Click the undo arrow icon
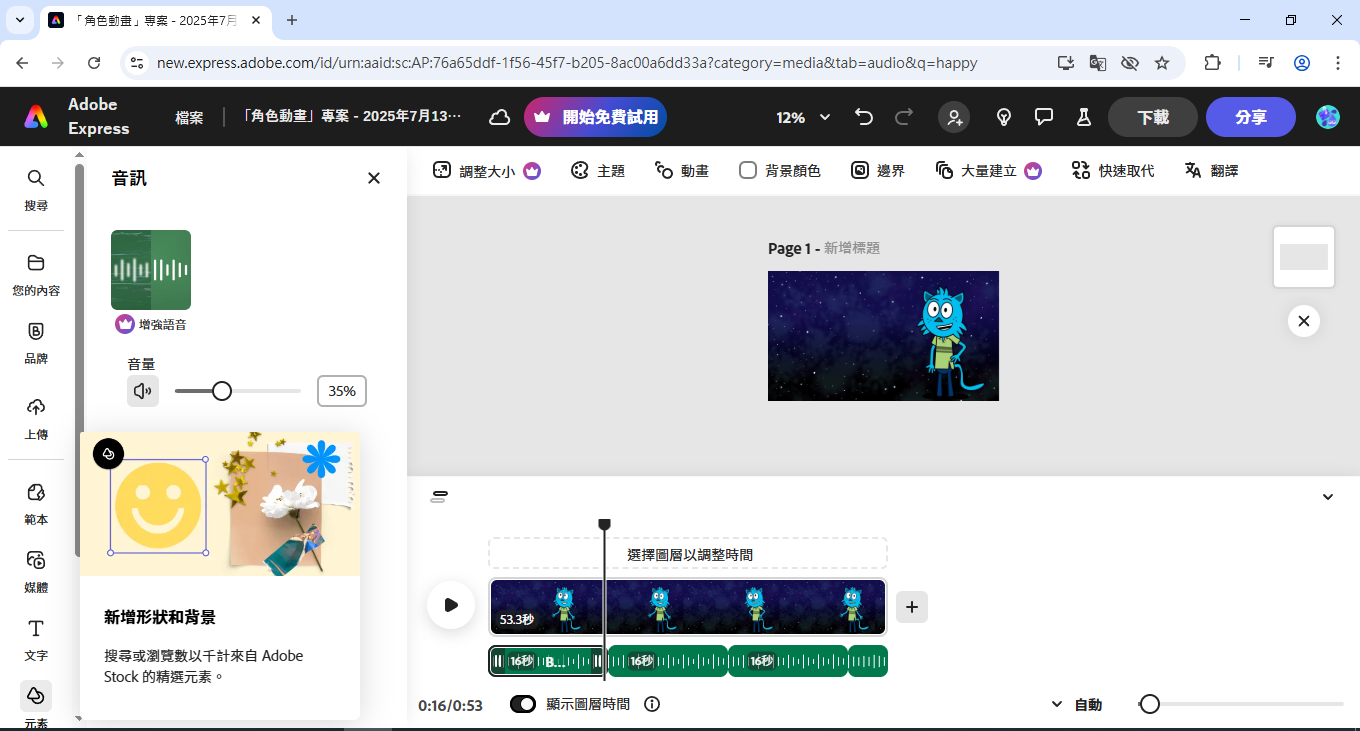 coord(864,117)
